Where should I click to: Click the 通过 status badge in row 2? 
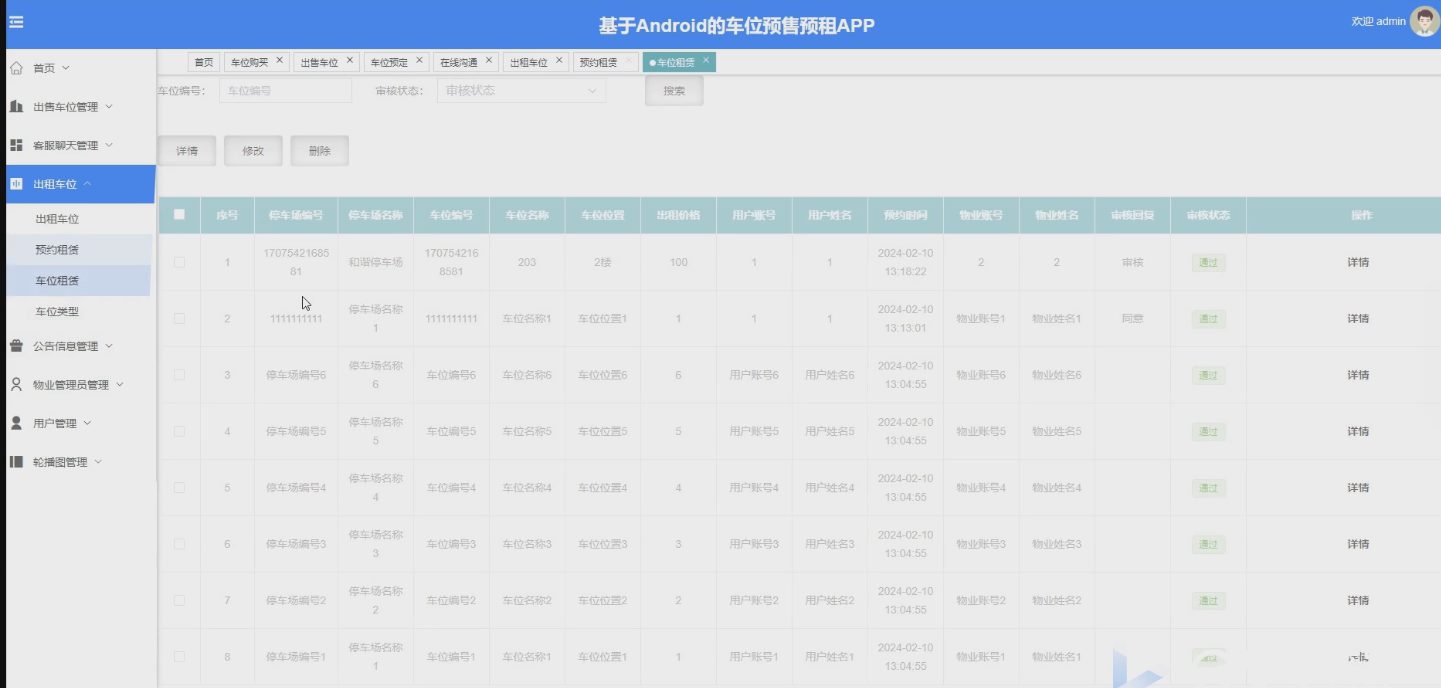point(1208,319)
